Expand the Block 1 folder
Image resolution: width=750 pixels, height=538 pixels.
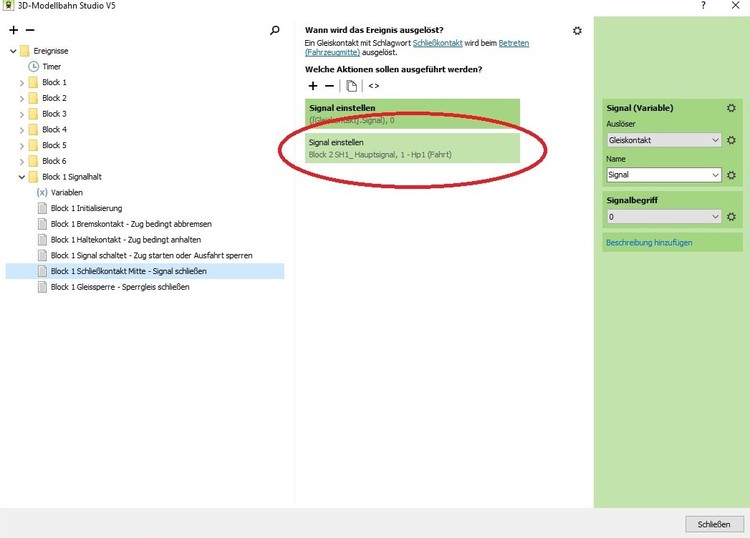[x=22, y=83]
